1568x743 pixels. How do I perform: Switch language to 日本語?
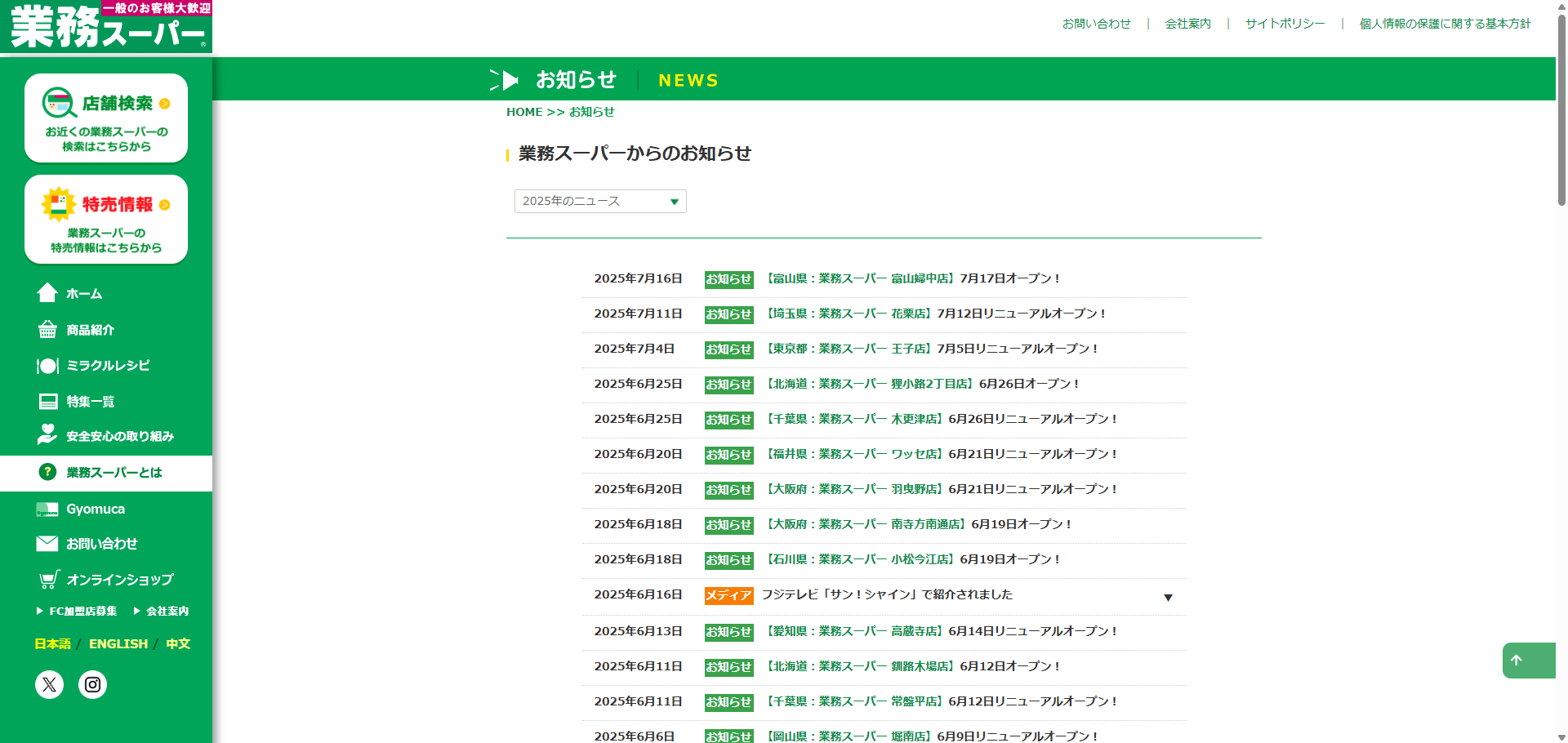(52, 644)
